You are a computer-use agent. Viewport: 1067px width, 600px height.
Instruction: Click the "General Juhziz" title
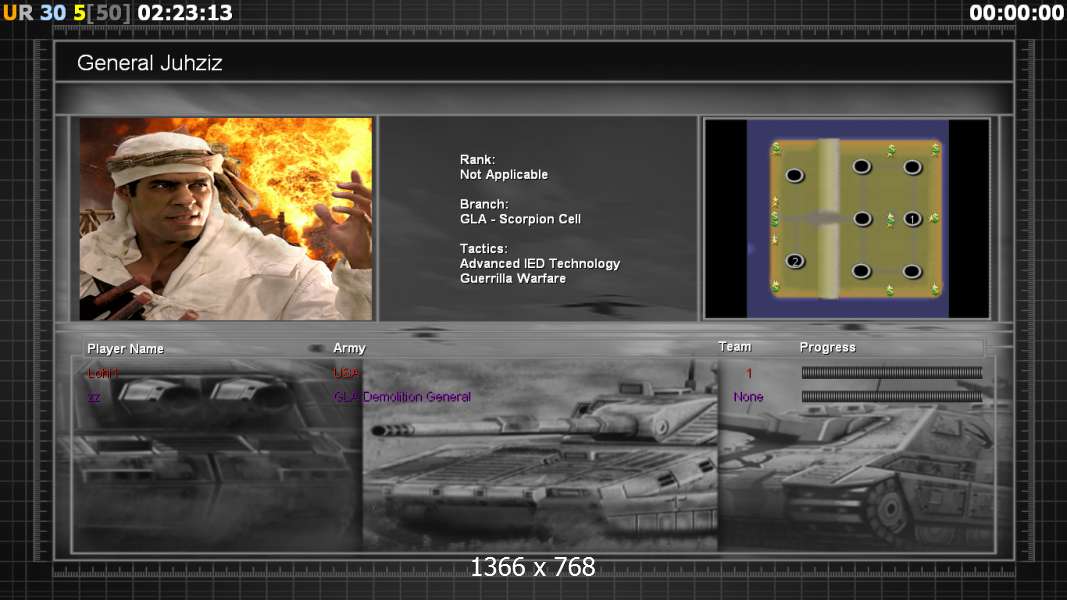tap(150, 63)
